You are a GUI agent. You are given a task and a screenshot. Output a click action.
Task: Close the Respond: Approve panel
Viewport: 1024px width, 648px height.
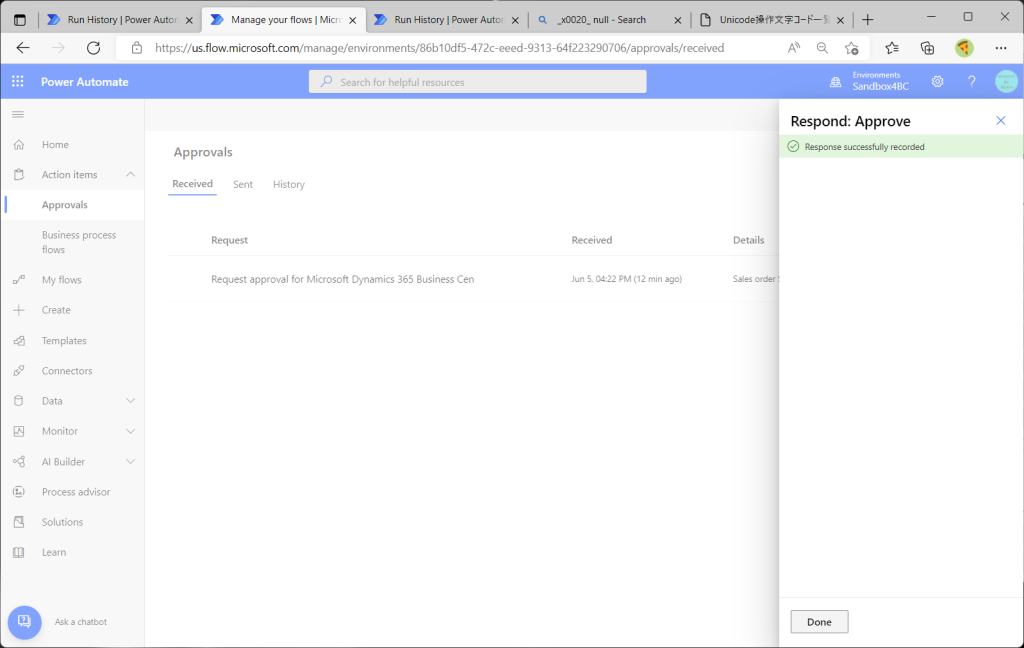click(1000, 120)
